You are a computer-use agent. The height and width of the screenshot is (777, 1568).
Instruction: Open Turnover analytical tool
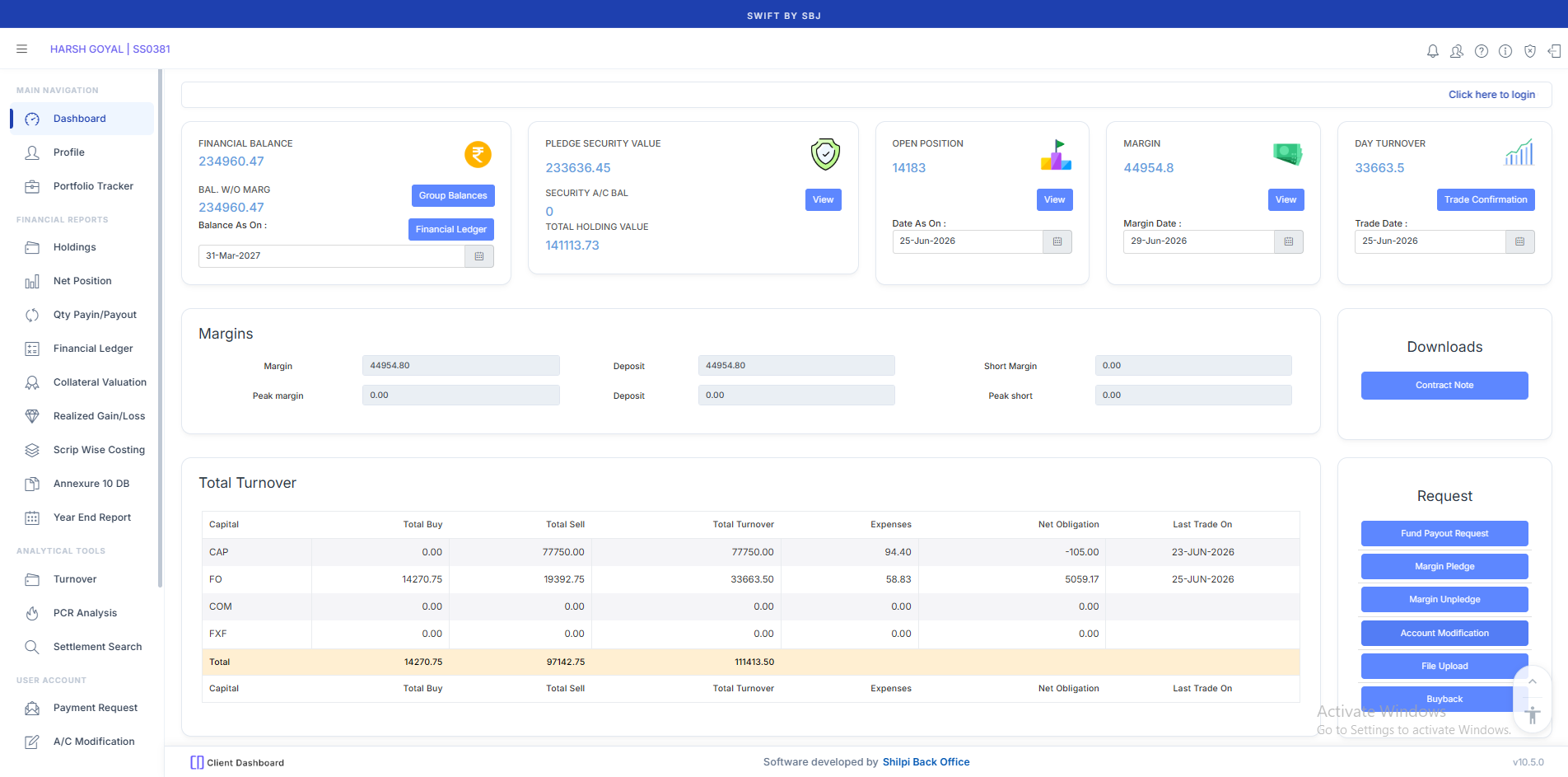(x=82, y=579)
